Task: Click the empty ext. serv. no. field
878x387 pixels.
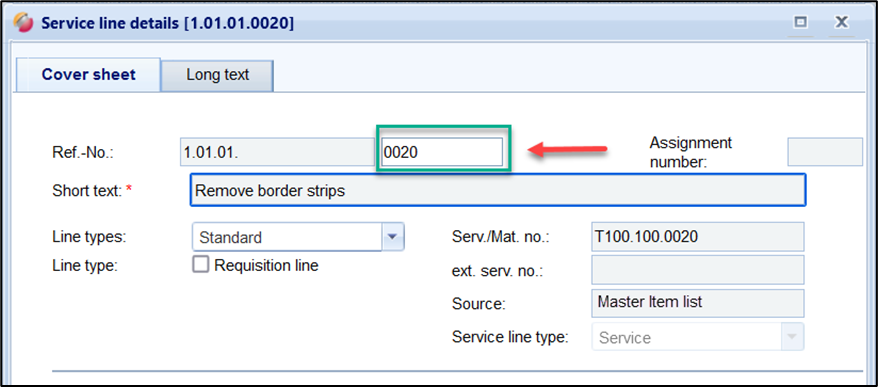Action: (x=698, y=270)
